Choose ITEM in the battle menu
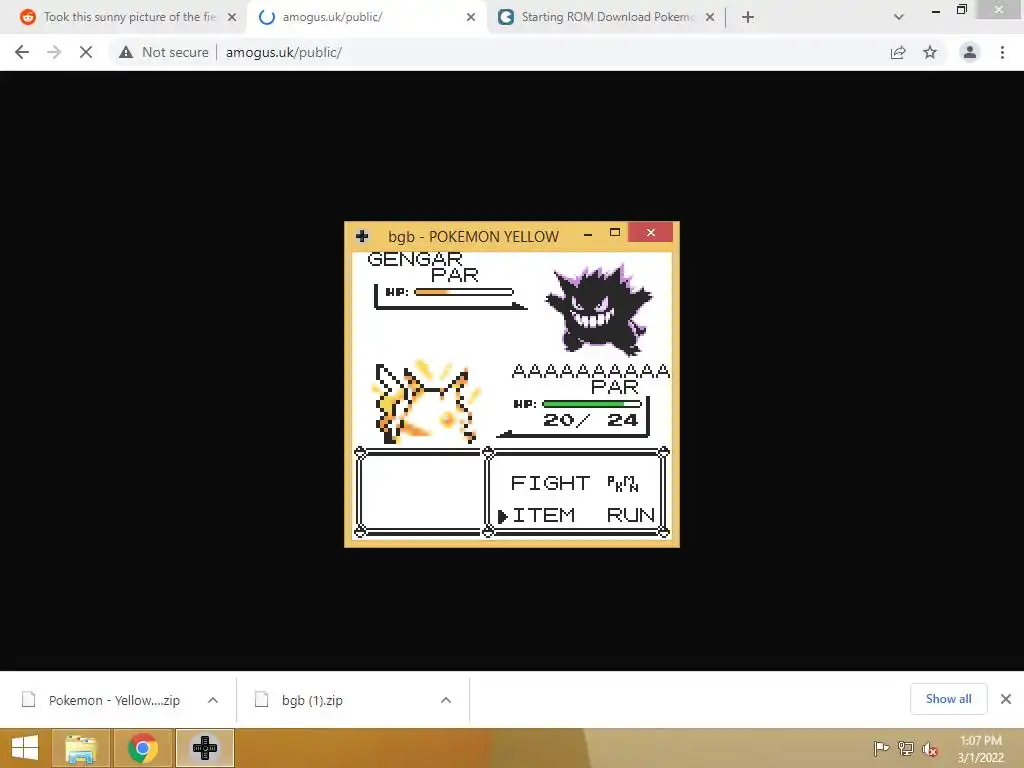This screenshot has height=768, width=1024. (543, 515)
